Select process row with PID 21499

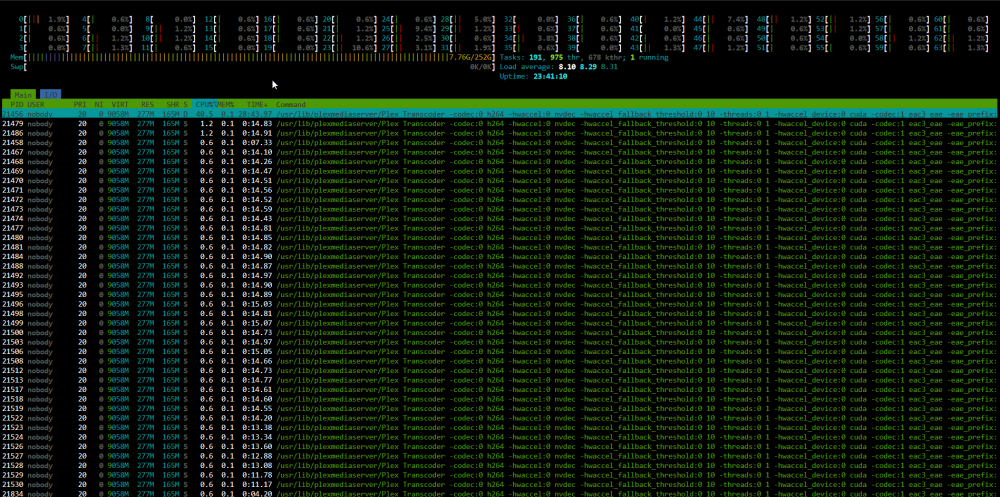click(500, 323)
